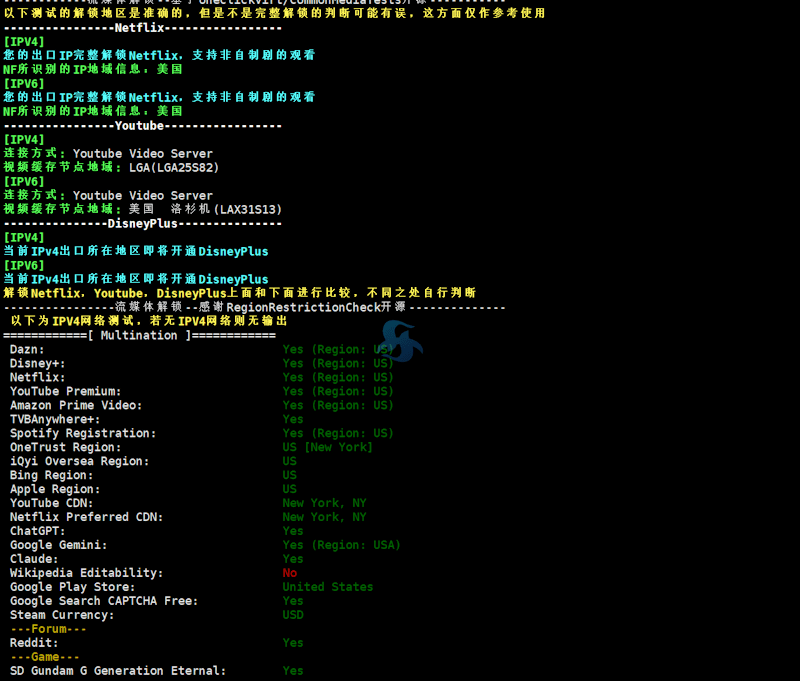Click the Claude: row label
Image resolution: width=800 pixels, height=681 pixels.
(34, 559)
